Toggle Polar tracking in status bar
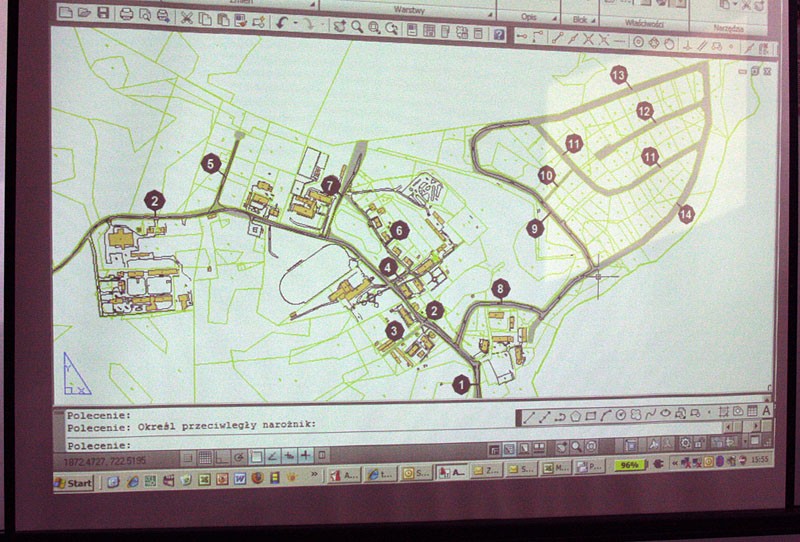800x542 pixels. point(239,457)
